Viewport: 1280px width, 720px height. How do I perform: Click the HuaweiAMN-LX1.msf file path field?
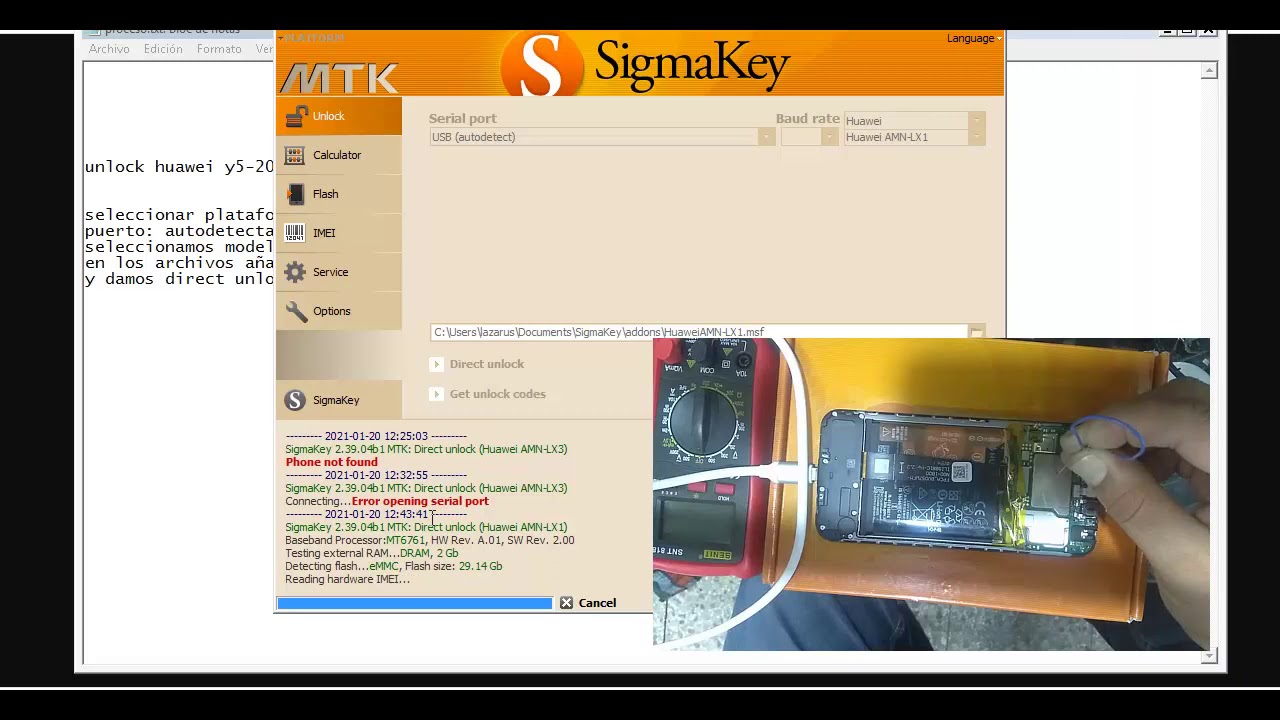pyautogui.click(x=699, y=332)
